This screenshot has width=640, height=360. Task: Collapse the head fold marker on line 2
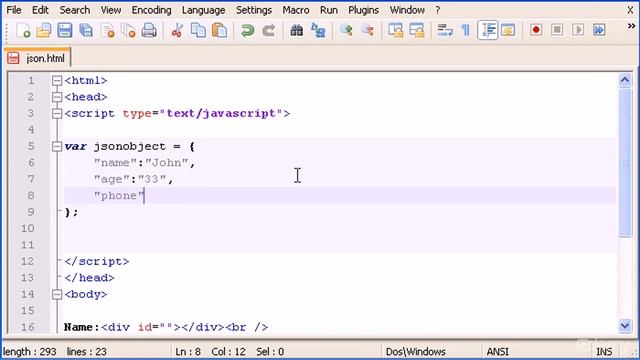57,97
